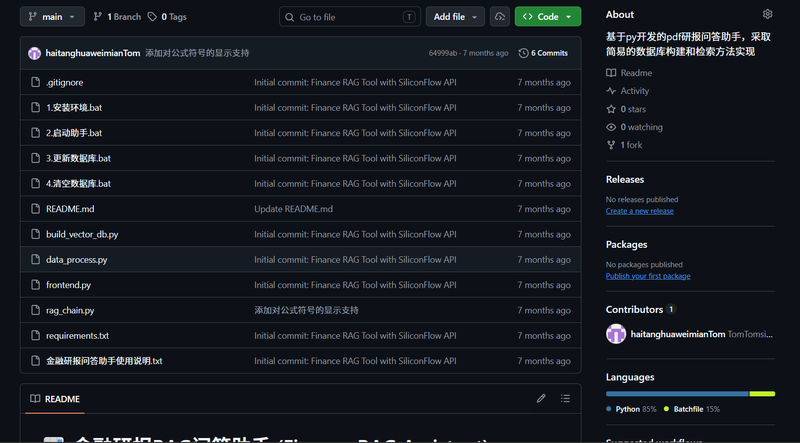Viewport: 800px width, 443px height.
Task: Click file icon beside requirements.txt
Action: [x=35, y=336]
